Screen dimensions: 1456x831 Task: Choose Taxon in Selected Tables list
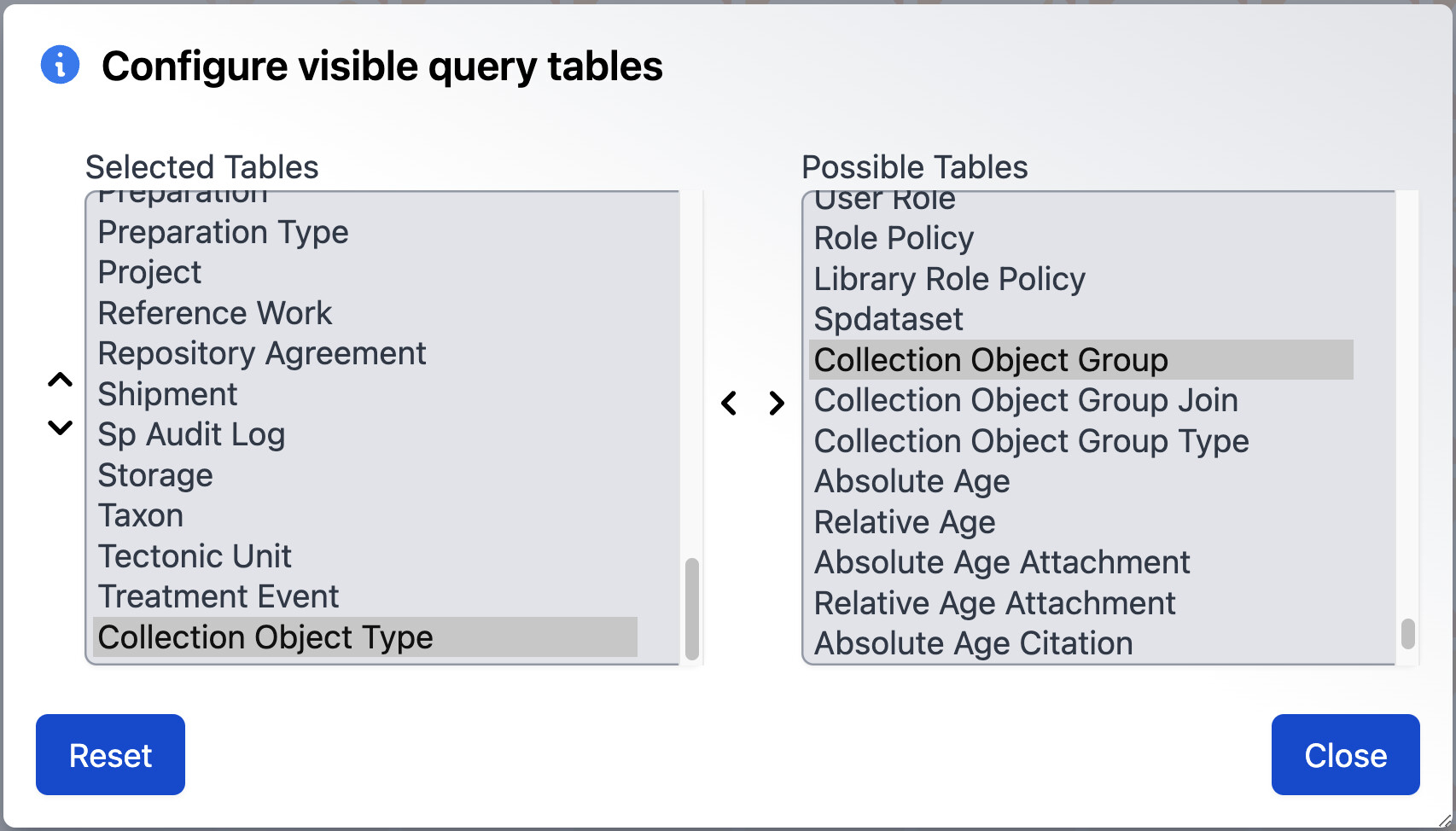tap(365, 515)
